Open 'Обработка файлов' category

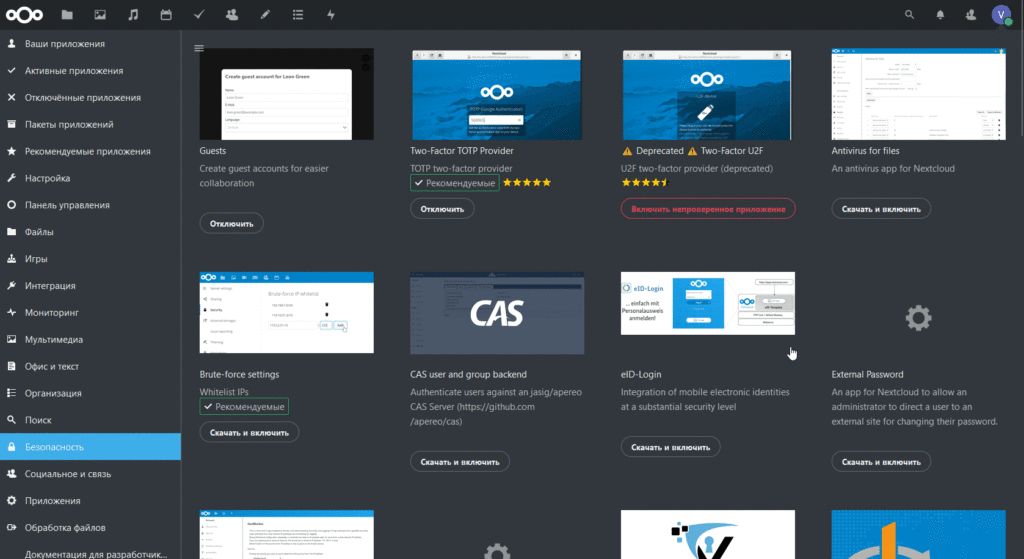pyautogui.click(x=90, y=527)
